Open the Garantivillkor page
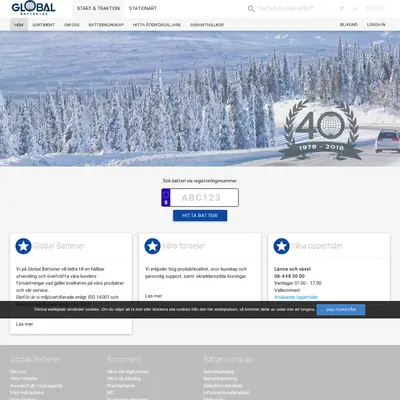 (x=207, y=25)
